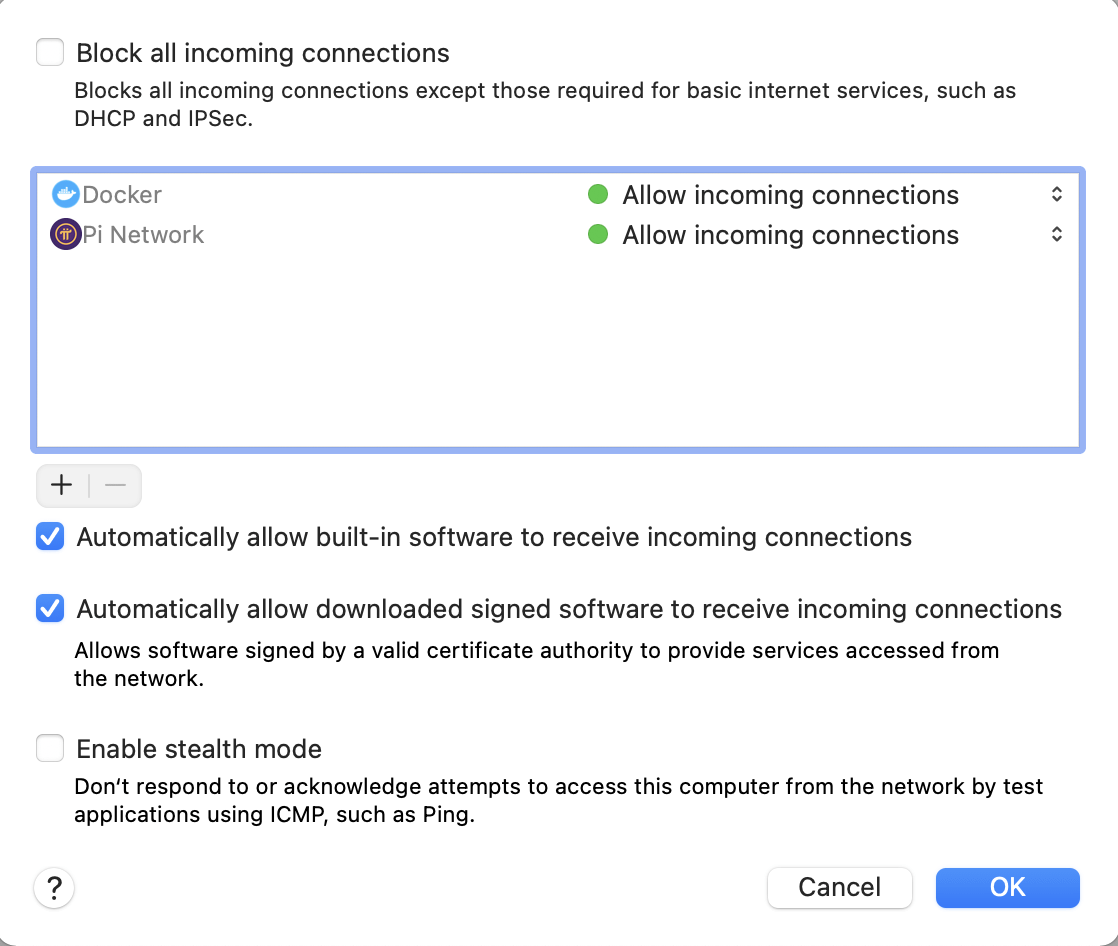This screenshot has width=1118, height=946.
Task: Uncheck automatically allow downloaded signed software
Action: pos(50,609)
